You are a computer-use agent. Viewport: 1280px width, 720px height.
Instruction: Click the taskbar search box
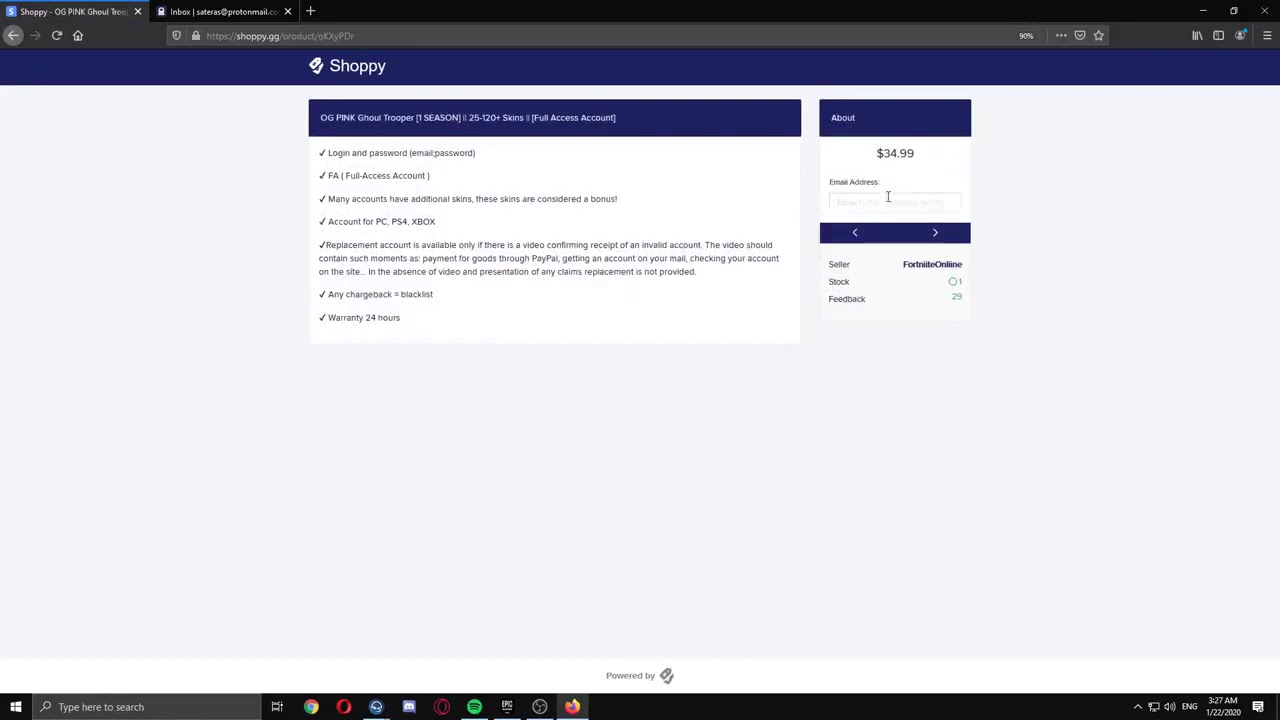146,707
